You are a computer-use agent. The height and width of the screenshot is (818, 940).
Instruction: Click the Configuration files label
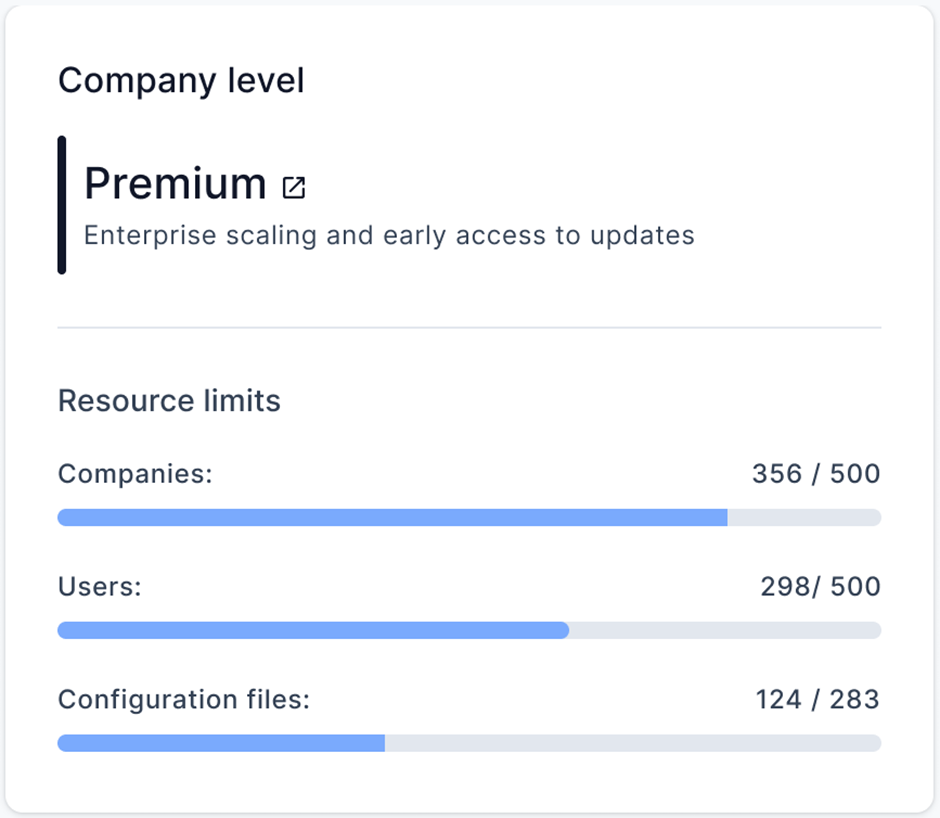tap(184, 699)
